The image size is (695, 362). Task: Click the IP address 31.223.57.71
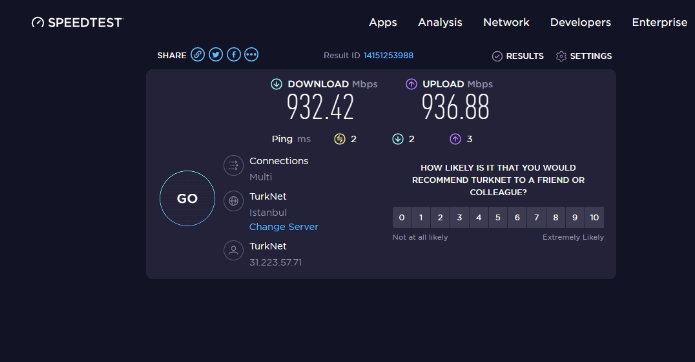tap(275, 262)
